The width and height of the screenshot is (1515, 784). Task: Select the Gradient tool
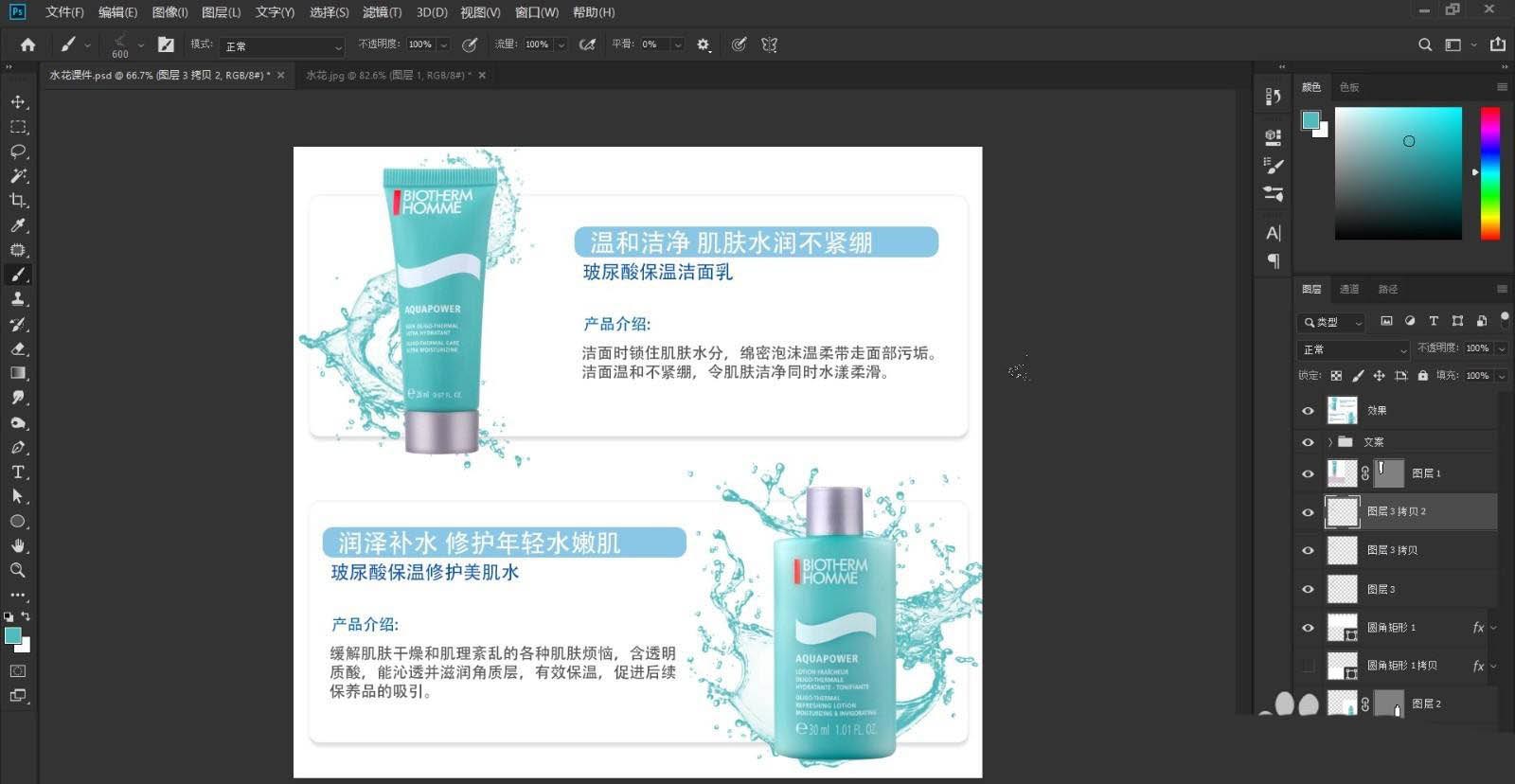18,373
